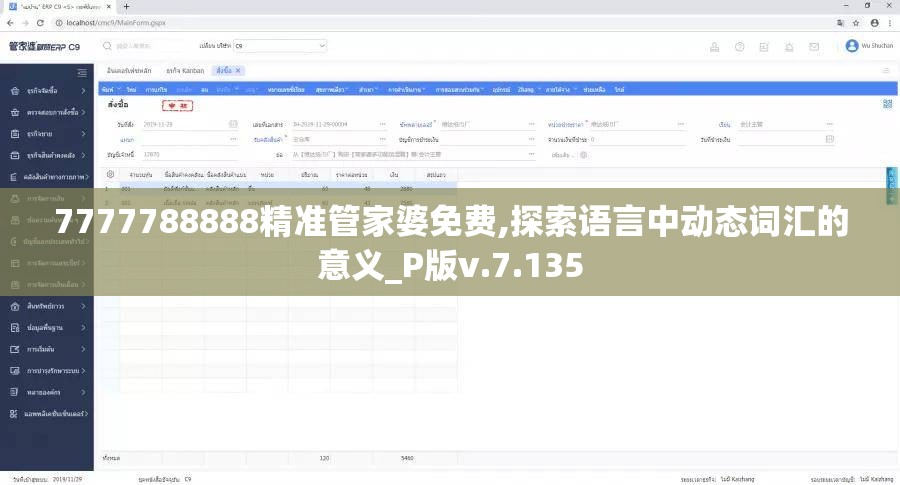Click the ellipsis button in the warehouse field
The height and width of the screenshot is (485, 900).
(x=382, y=139)
